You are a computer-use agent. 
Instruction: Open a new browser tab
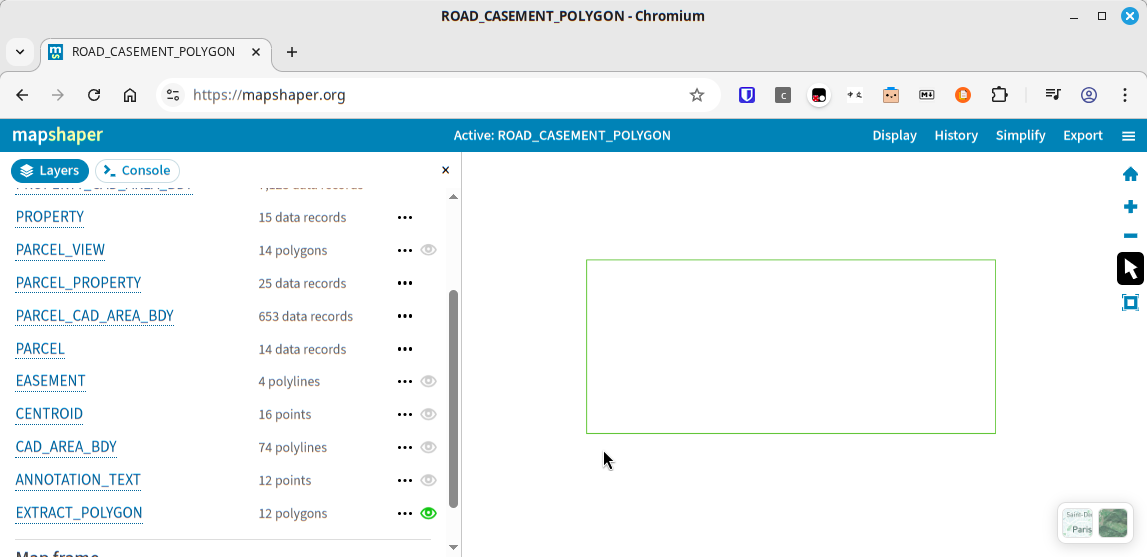[x=291, y=52]
